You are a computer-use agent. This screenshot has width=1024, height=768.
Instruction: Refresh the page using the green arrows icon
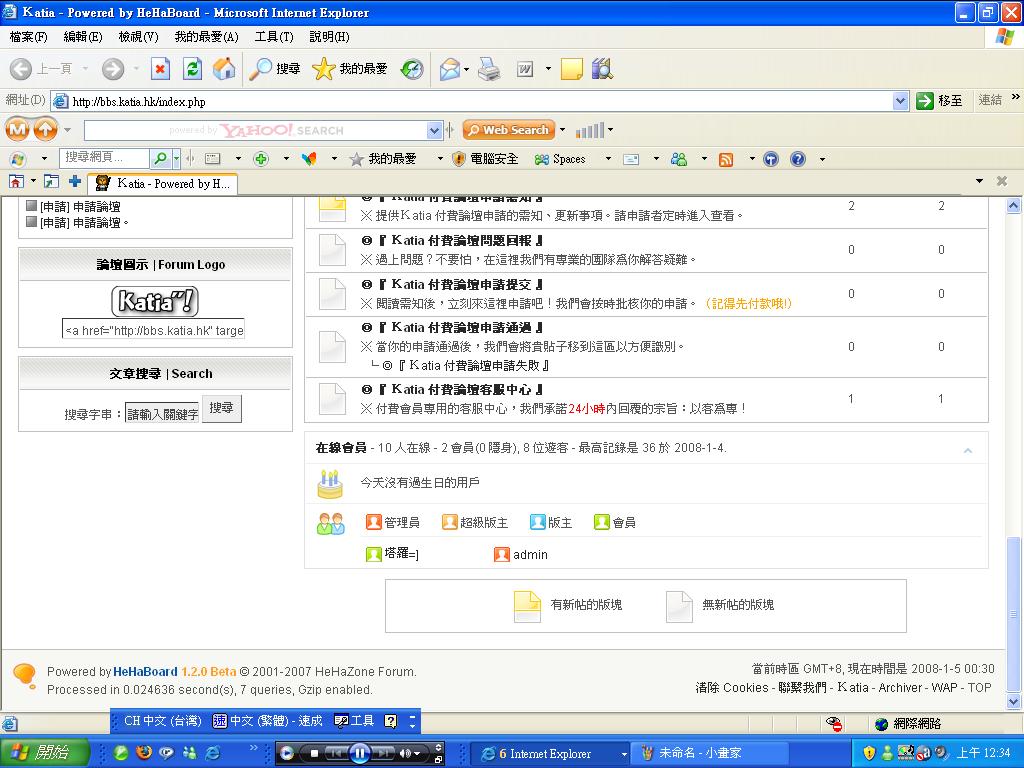[192, 69]
